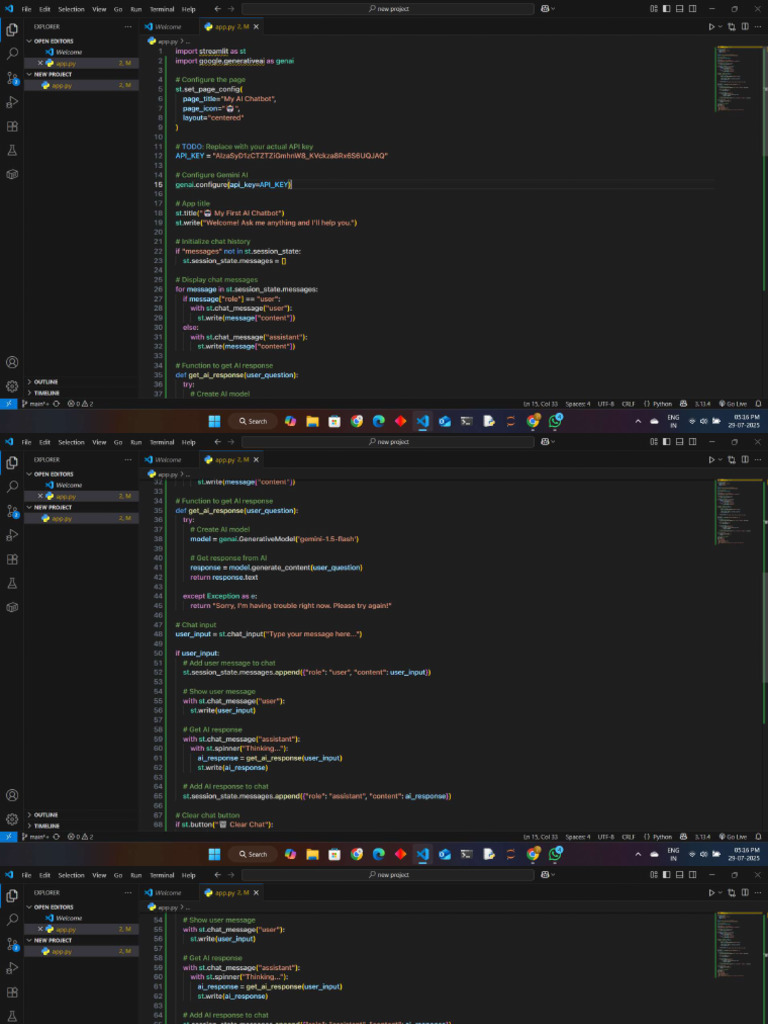Open Source Control in window showing code line 1

(12, 78)
